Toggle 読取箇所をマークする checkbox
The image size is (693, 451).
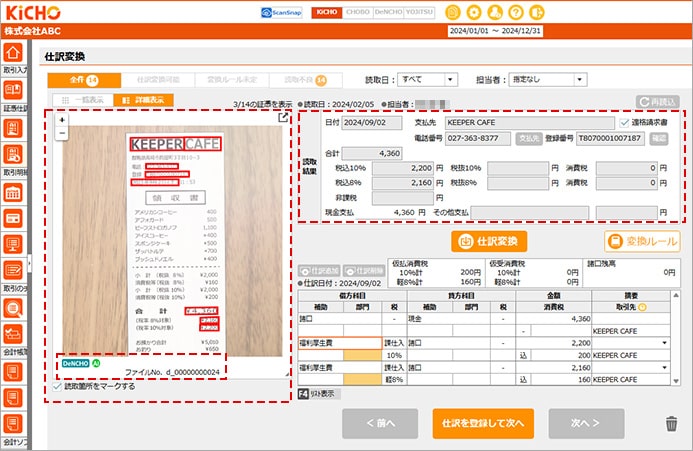57,386
